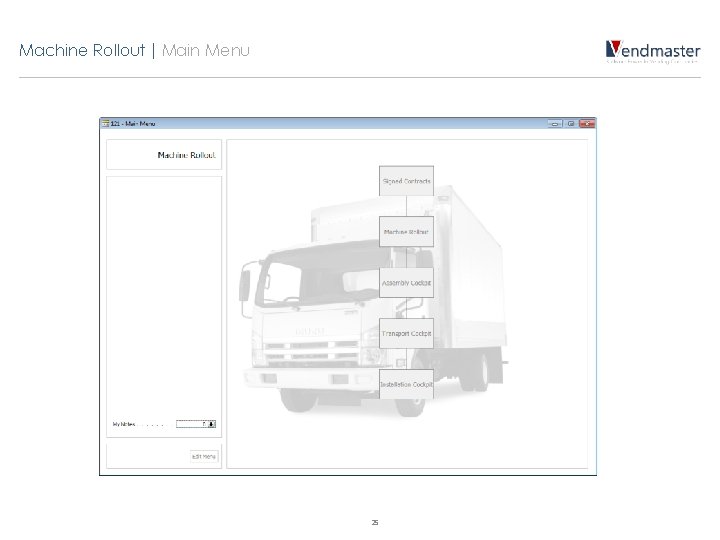Minimize the Main Menu window

point(555,124)
